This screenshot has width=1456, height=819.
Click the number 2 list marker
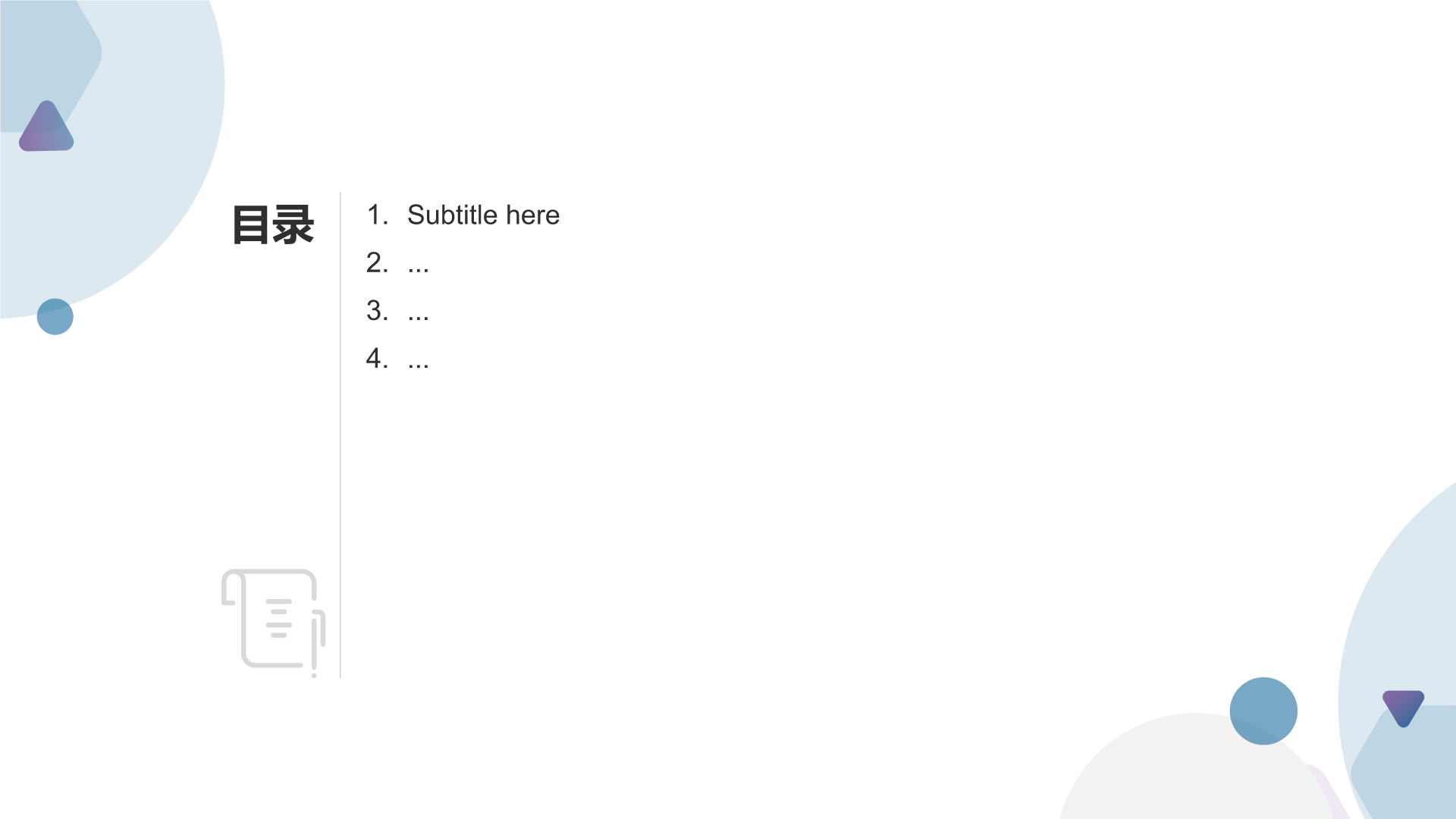point(377,263)
